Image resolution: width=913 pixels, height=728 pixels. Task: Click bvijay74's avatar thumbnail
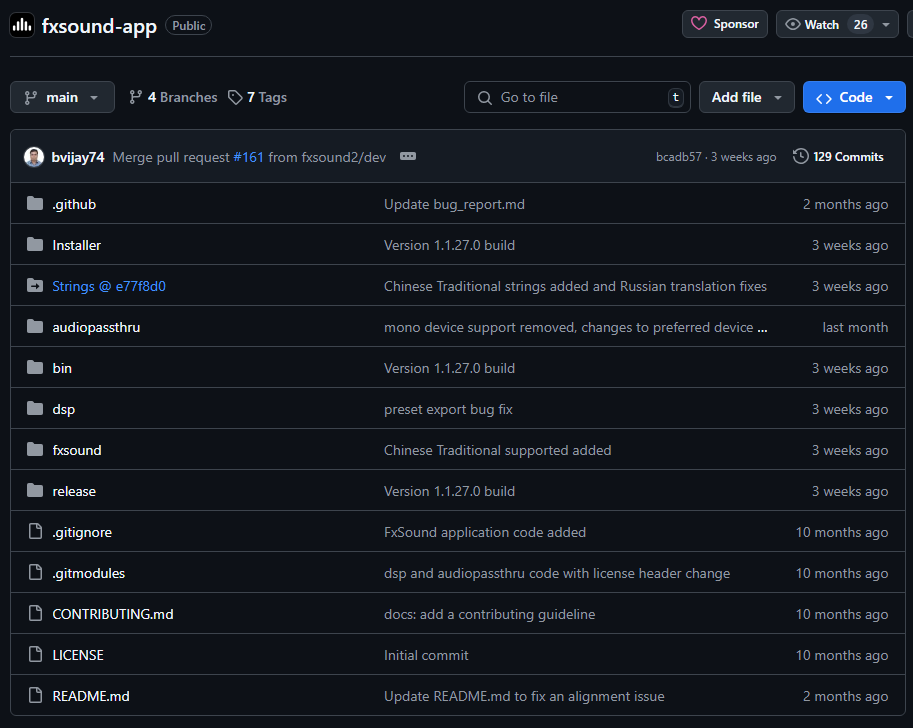(x=34, y=157)
